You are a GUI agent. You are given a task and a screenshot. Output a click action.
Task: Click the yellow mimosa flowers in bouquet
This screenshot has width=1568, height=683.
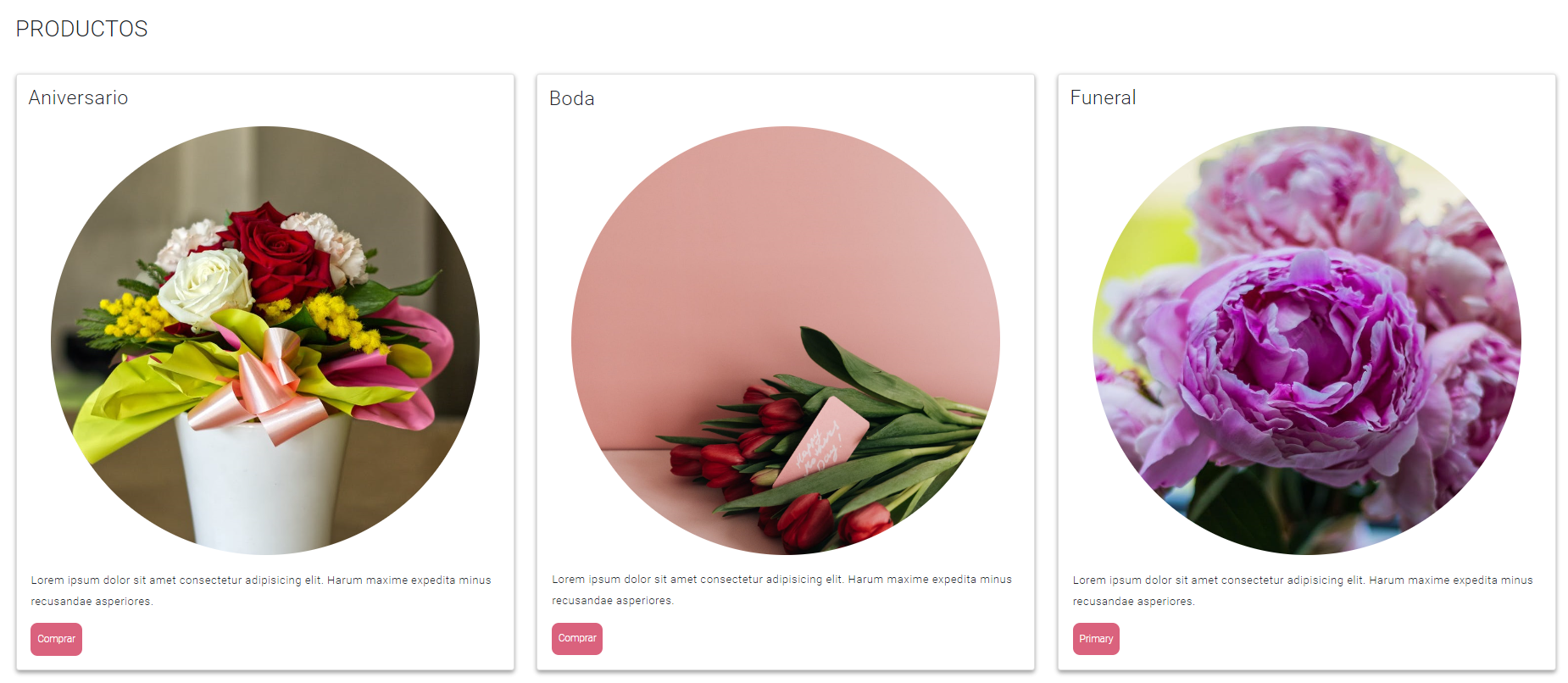tap(133, 317)
